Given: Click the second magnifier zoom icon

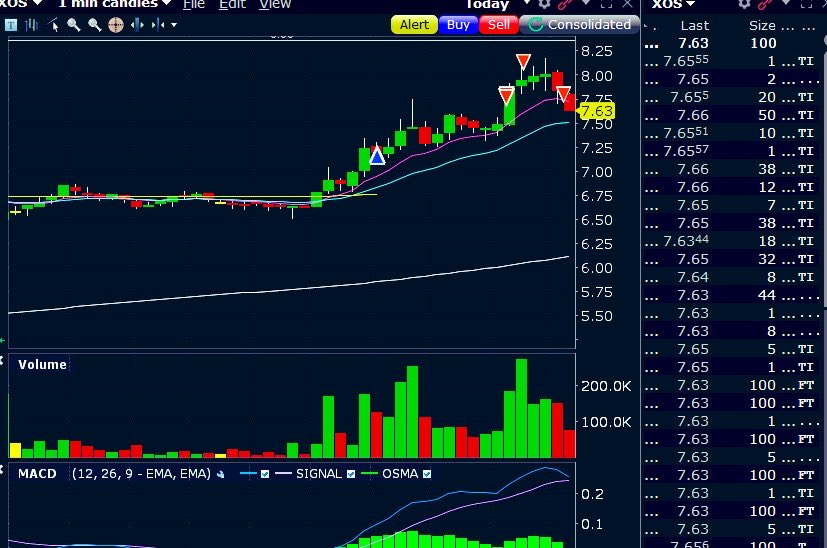Looking at the screenshot, I should coord(94,25).
